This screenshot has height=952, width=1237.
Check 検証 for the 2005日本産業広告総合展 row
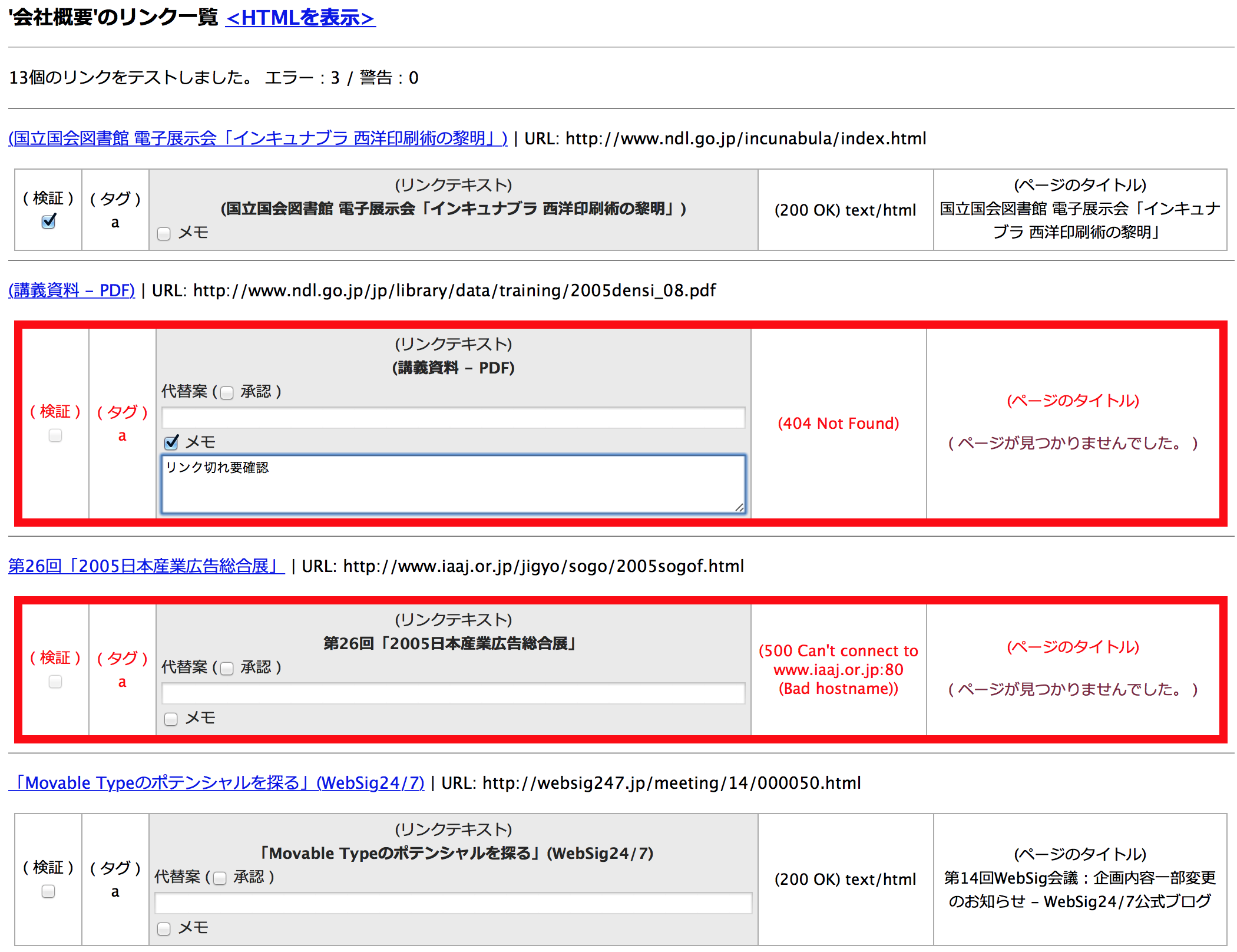coord(55,682)
